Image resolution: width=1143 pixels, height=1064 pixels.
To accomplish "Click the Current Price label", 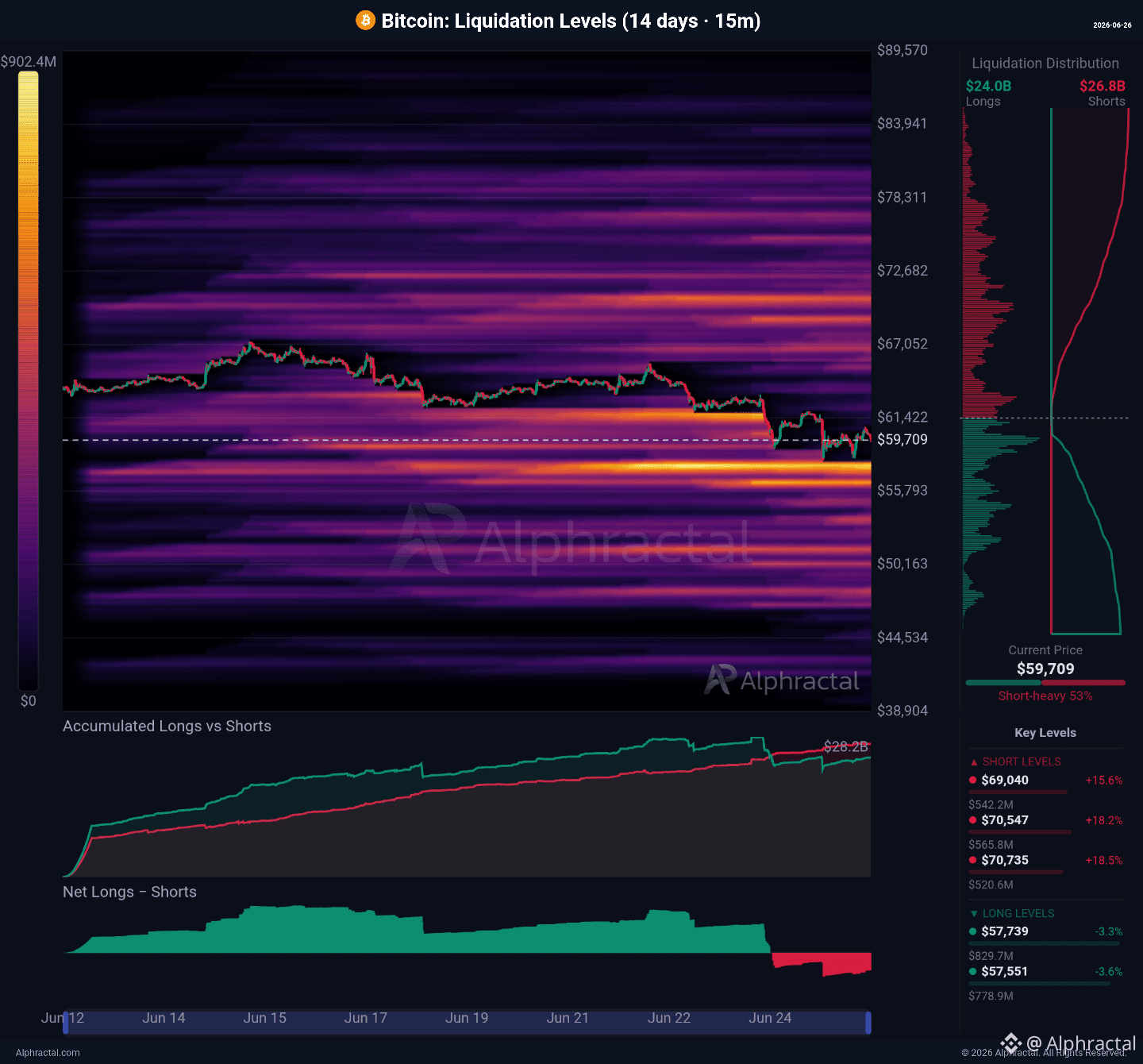I will click(x=1045, y=650).
